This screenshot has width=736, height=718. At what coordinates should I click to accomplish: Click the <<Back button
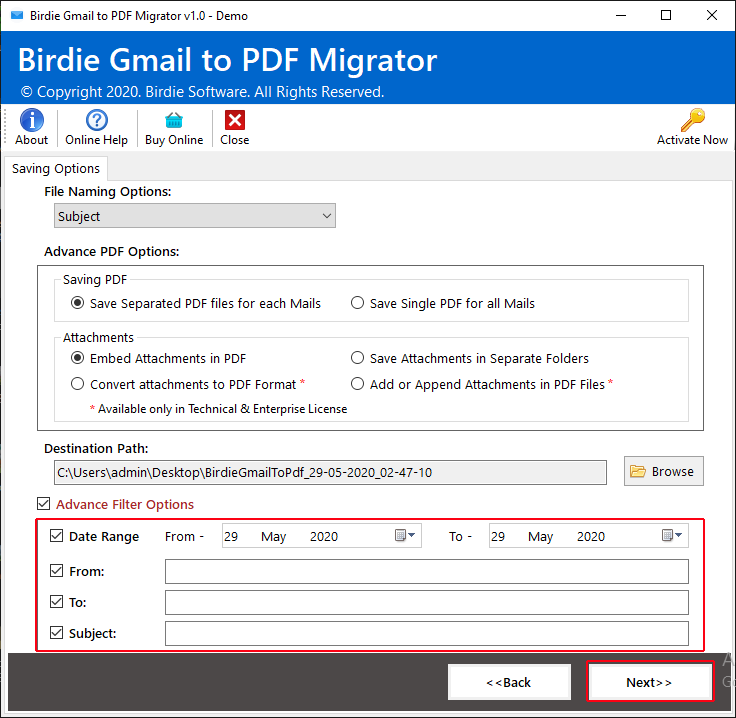(x=509, y=682)
